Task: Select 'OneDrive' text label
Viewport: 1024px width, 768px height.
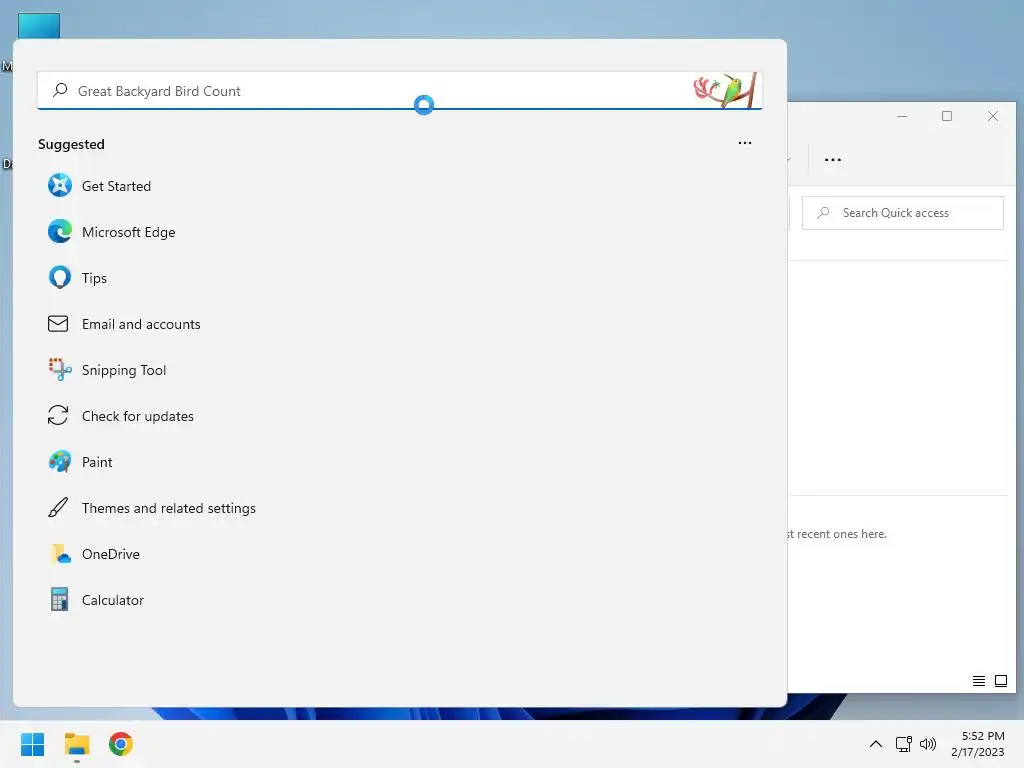Action: (111, 554)
